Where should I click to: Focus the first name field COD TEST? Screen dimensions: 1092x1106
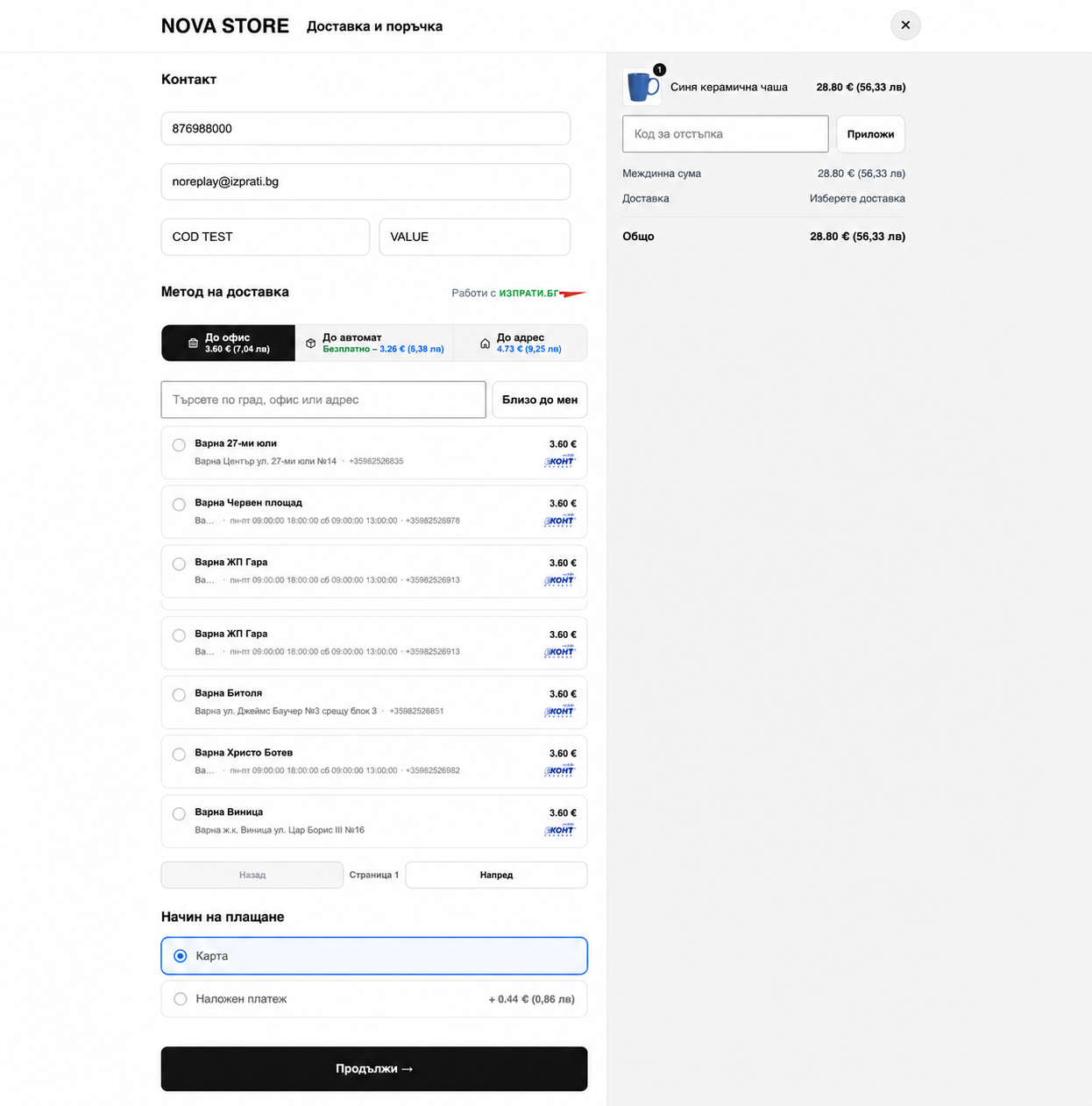[x=266, y=237]
